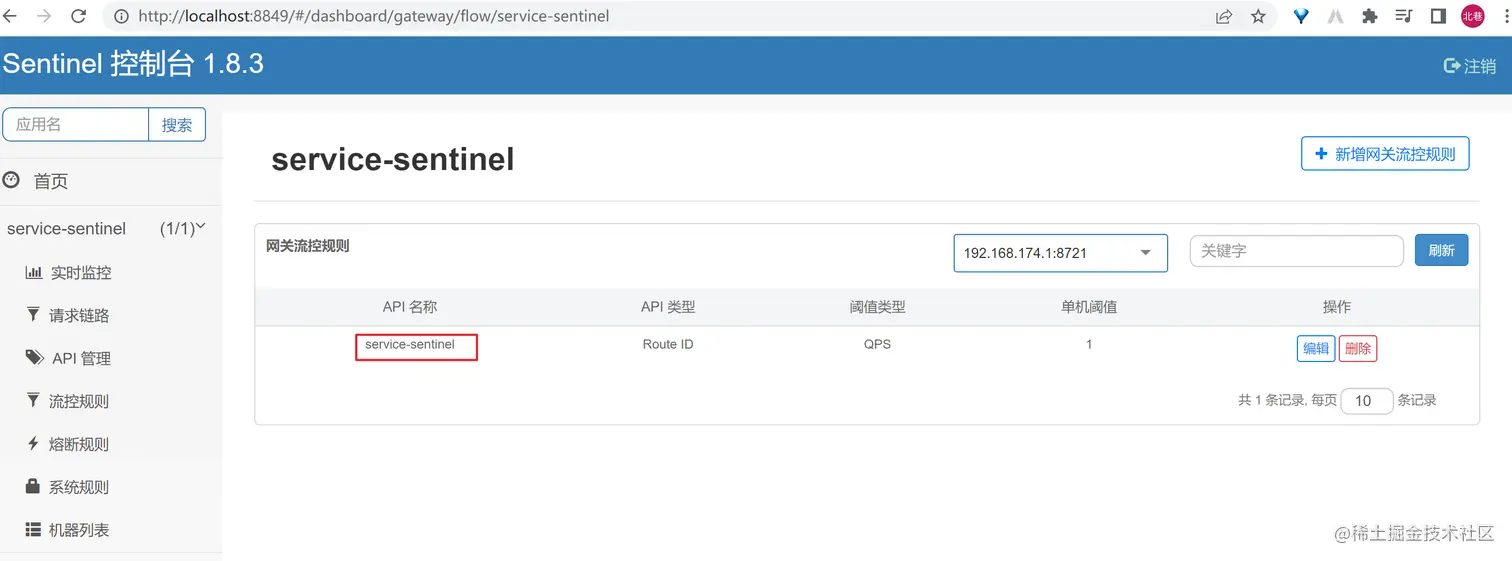Open the red profile avatar

click(1473, 16)
